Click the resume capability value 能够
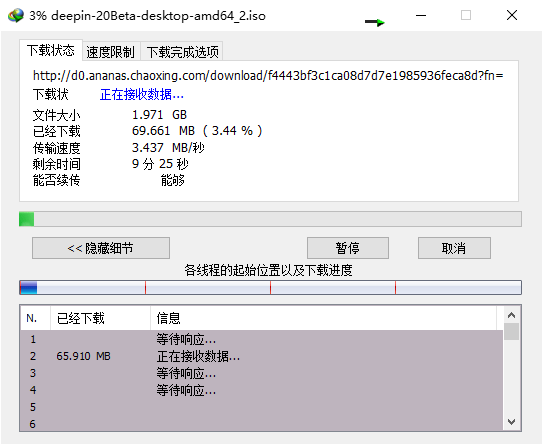The image size is (543, 445). 172,180
